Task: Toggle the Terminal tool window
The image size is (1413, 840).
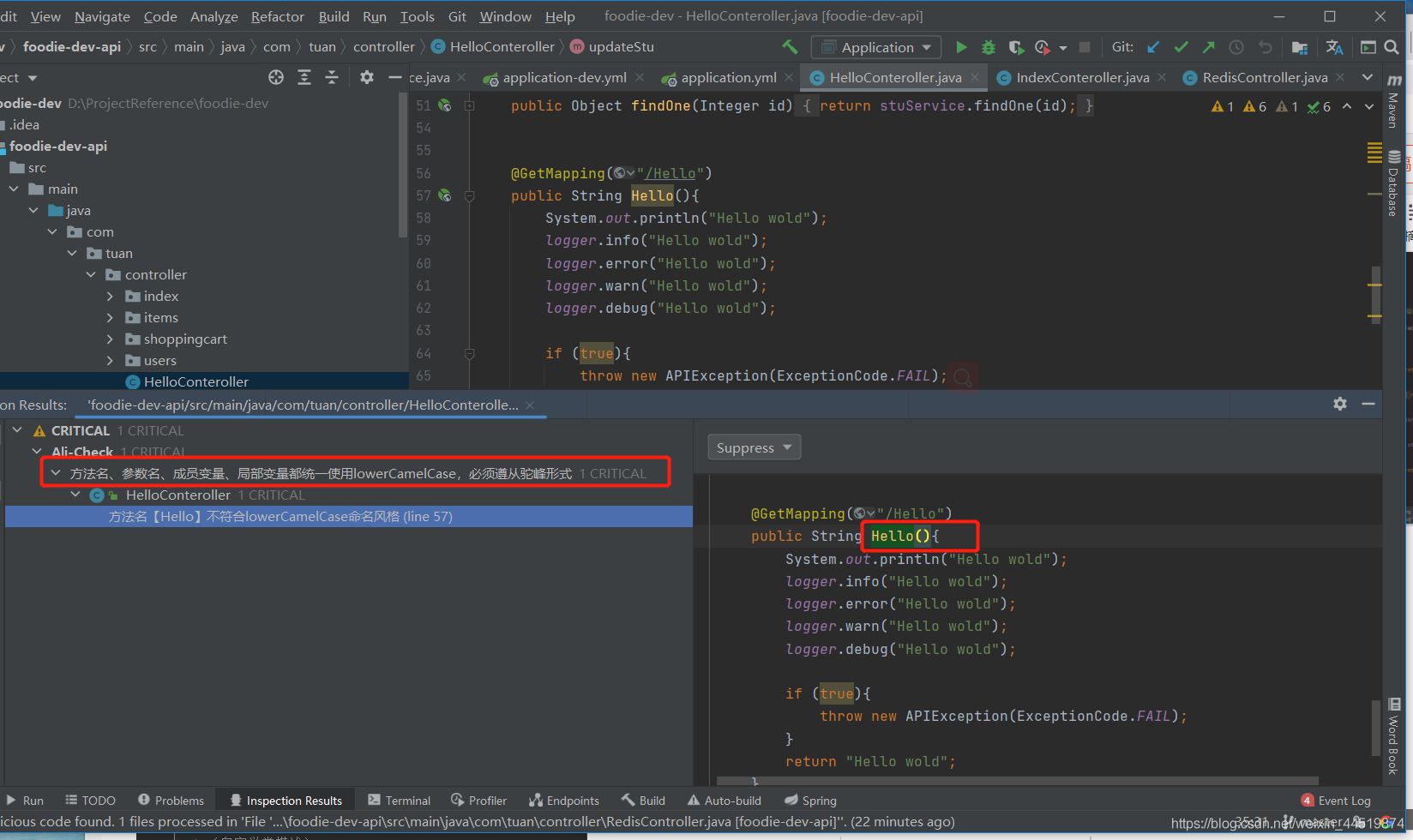Action: point(399,801)
